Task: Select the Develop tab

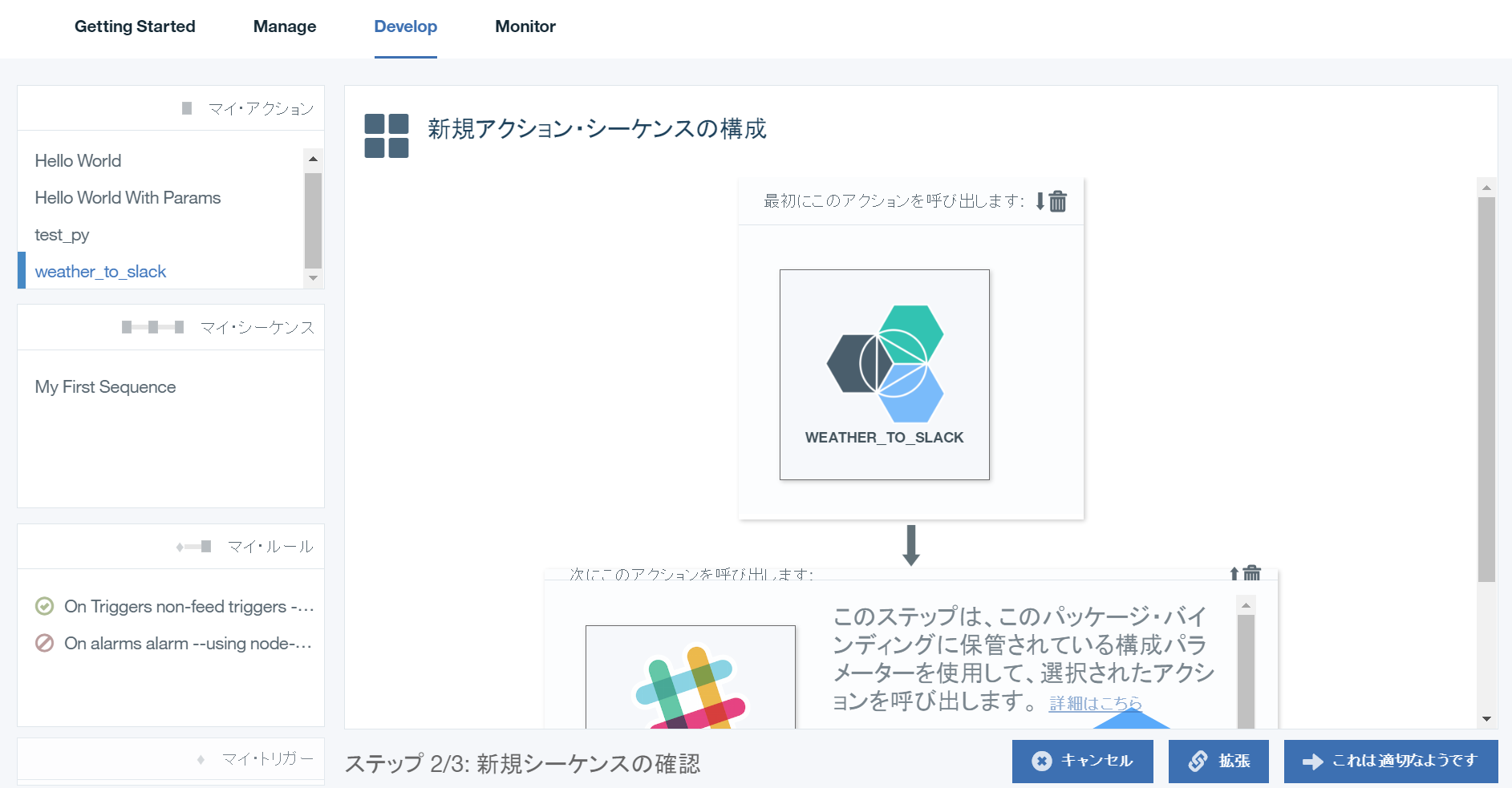Action: pyautogui.click(x=406, y=26)
